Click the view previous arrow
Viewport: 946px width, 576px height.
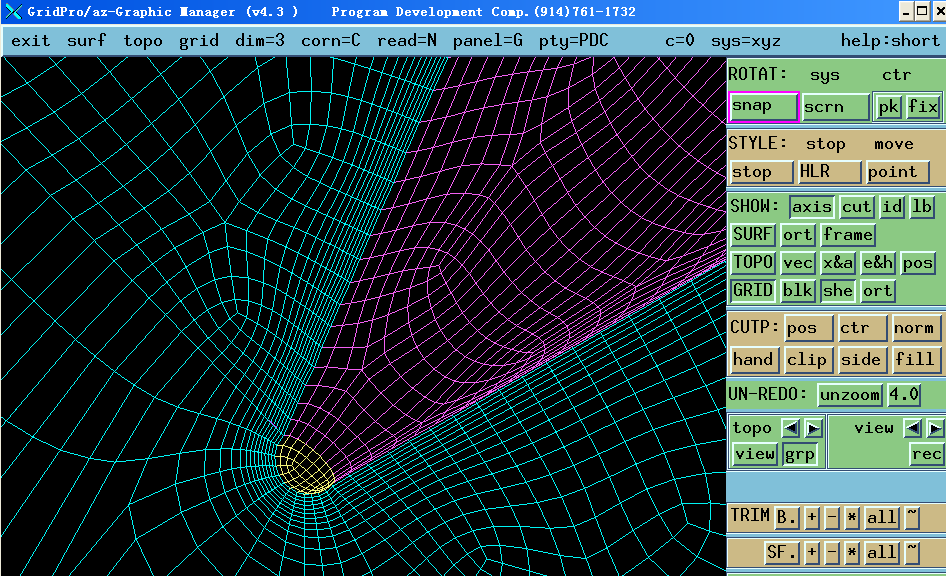[x=912, y=428]
